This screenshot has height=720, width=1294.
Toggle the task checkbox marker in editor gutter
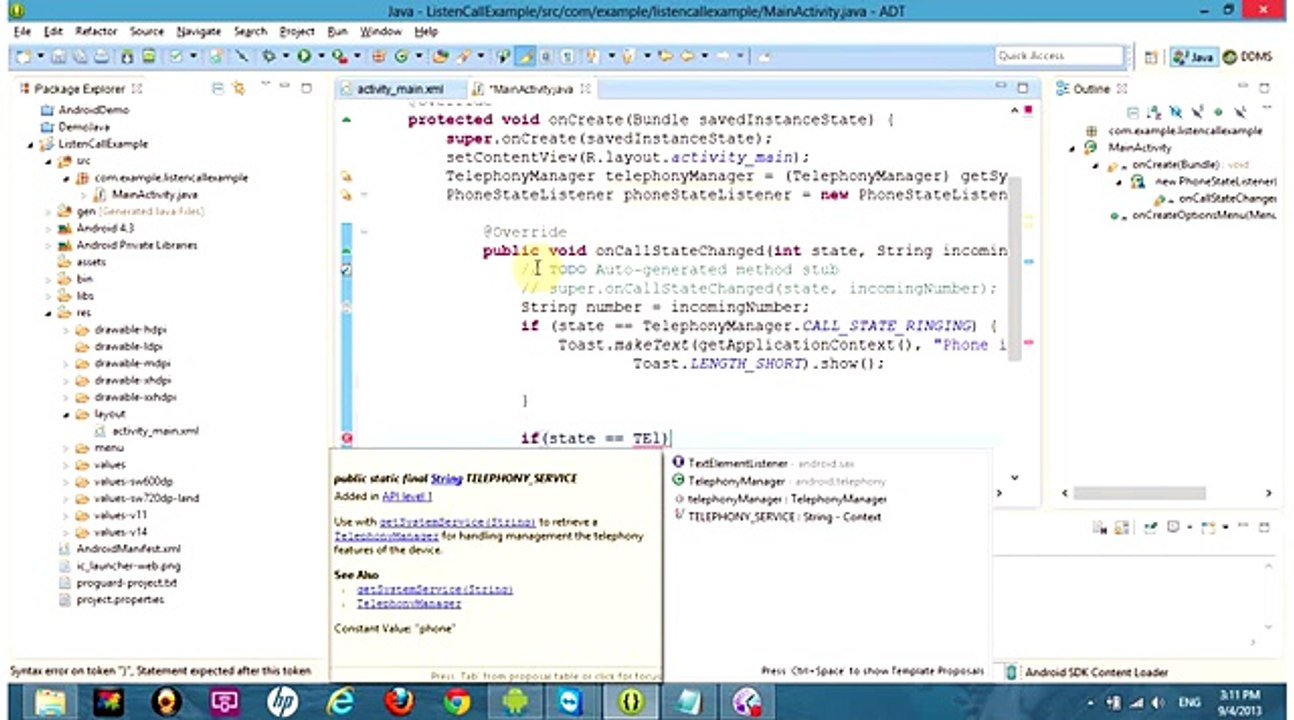tap(346, 270)
